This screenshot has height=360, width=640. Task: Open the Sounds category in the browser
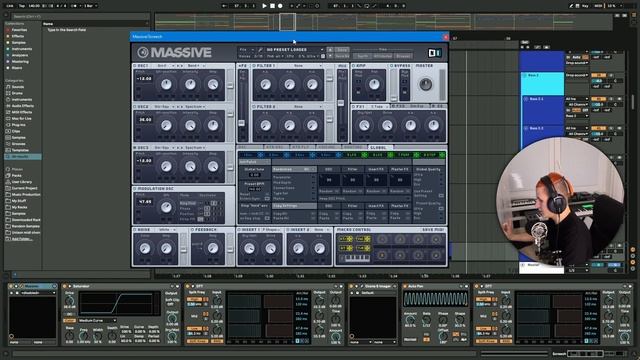pyautogui.click(x=18, y=87)
